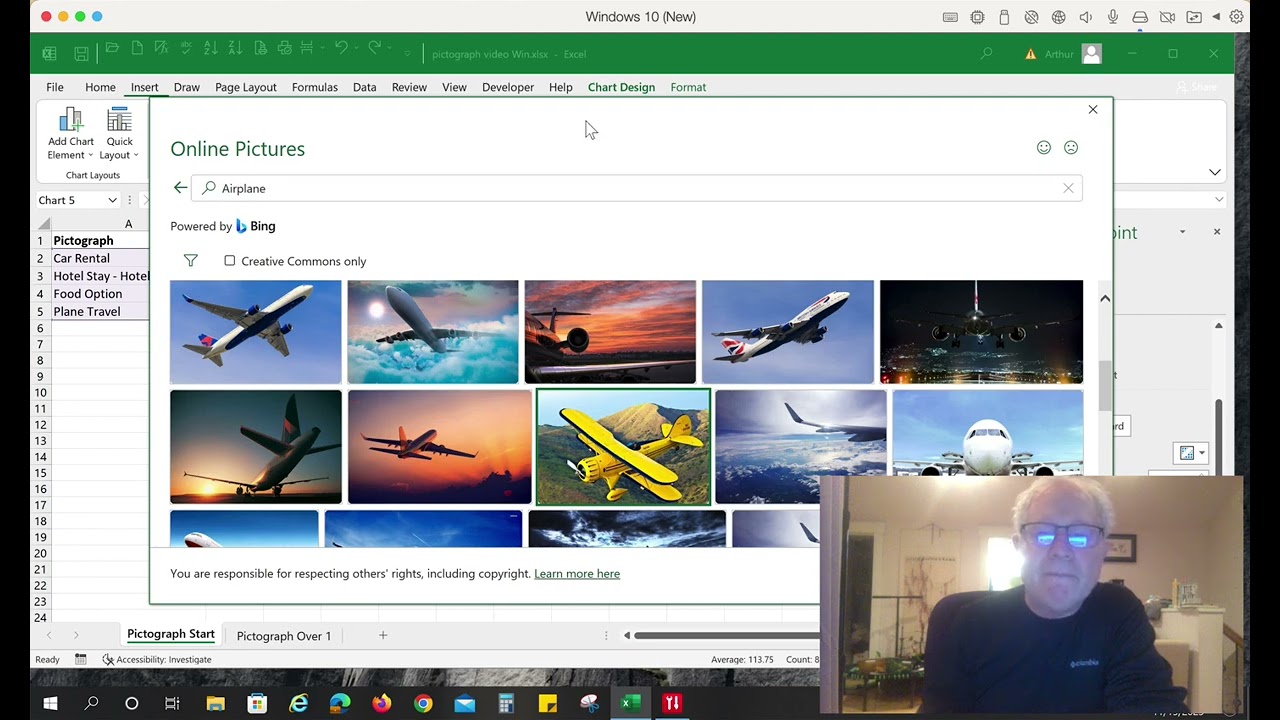The height and width of the screenshot is (720, 1280).
Task: Click the Share button
Action: (1196, 87)
